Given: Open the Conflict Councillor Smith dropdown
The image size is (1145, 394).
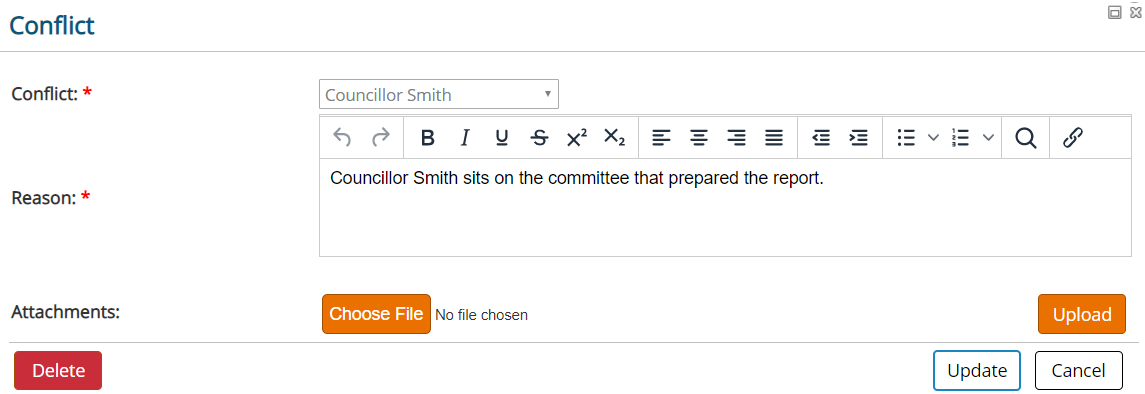Looking at the screenshot, I should tap(439, 95).
